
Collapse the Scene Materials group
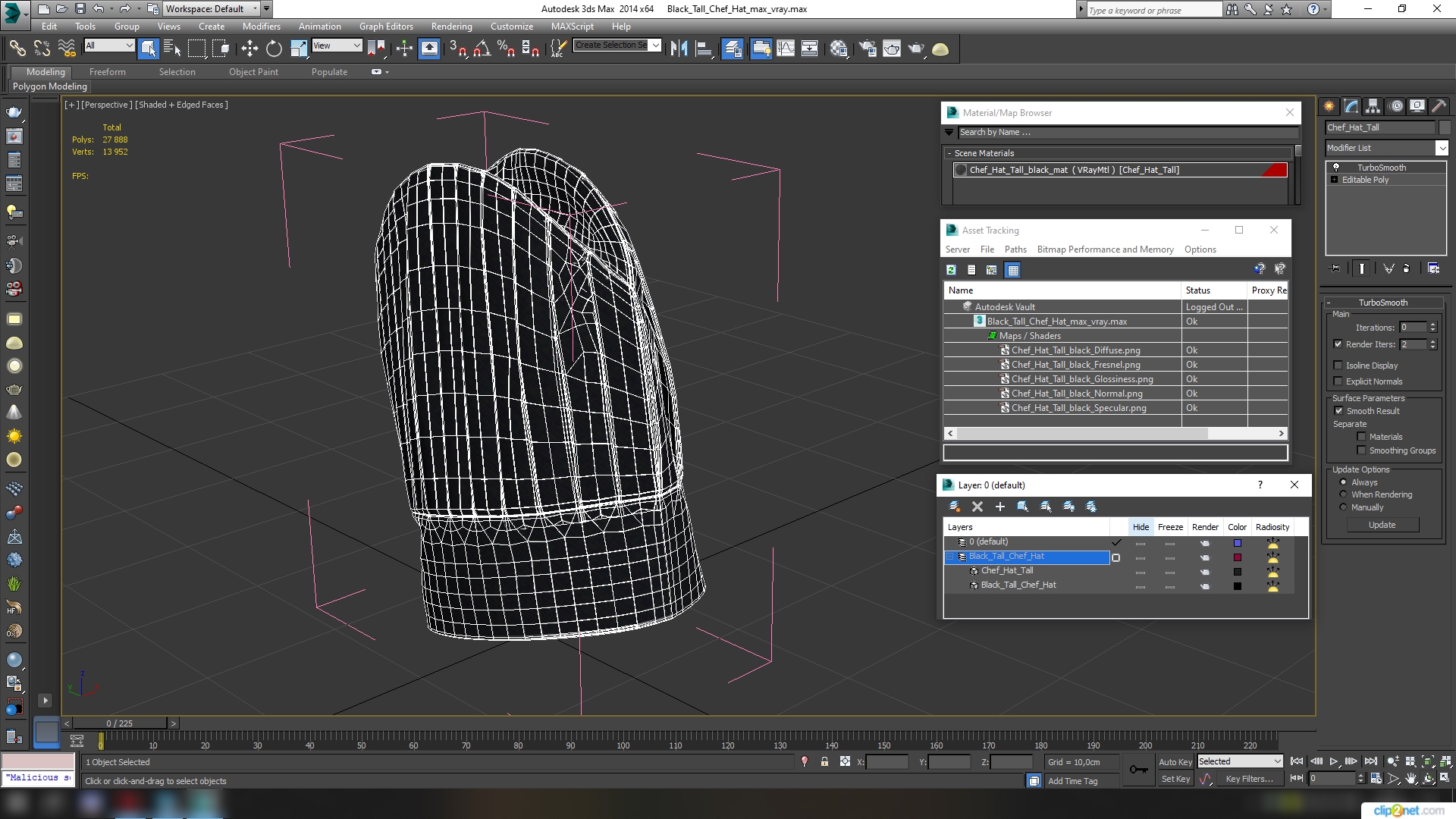point(949,153)
